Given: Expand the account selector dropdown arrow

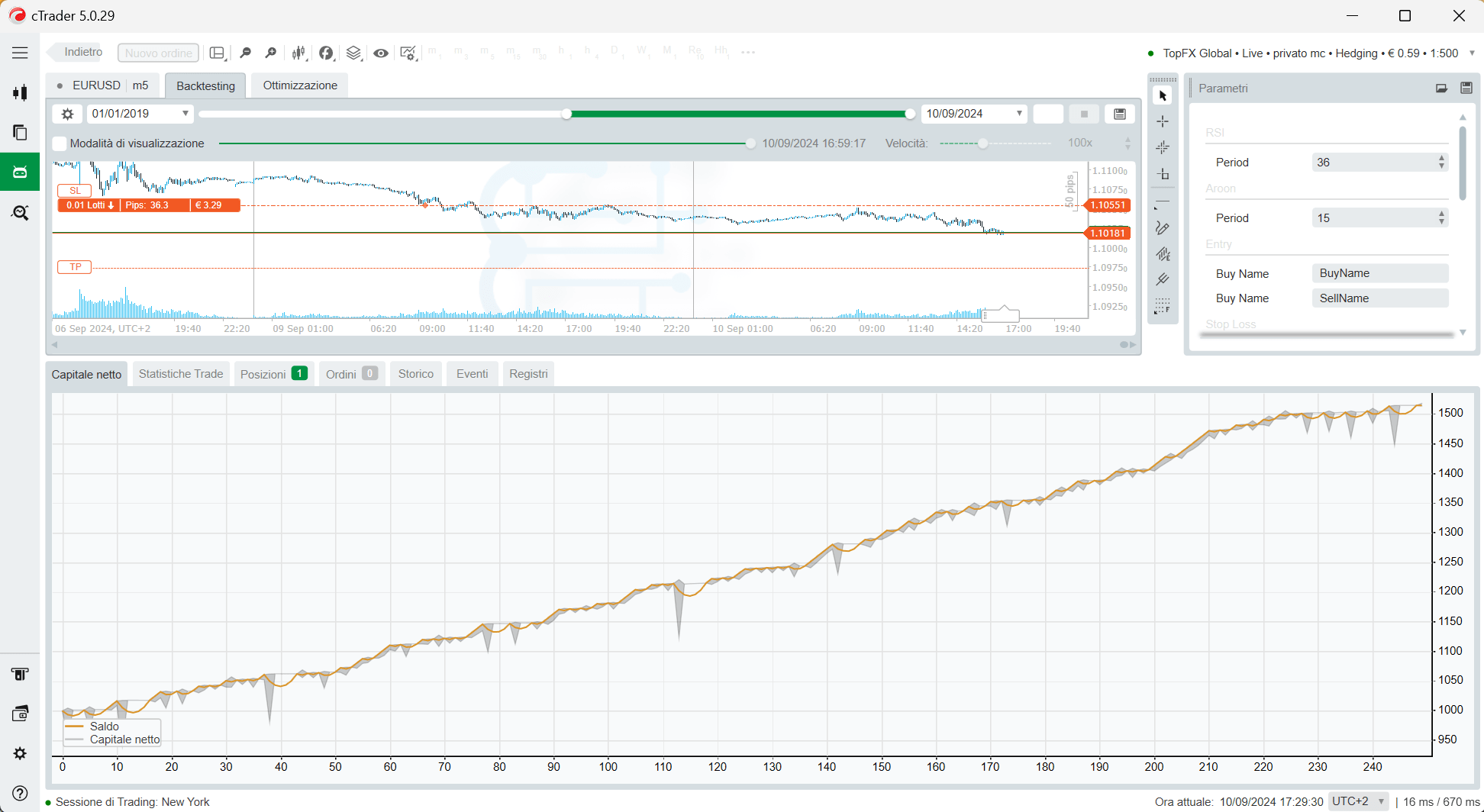Looking at the screenshot, I should tap(1473, 53).
